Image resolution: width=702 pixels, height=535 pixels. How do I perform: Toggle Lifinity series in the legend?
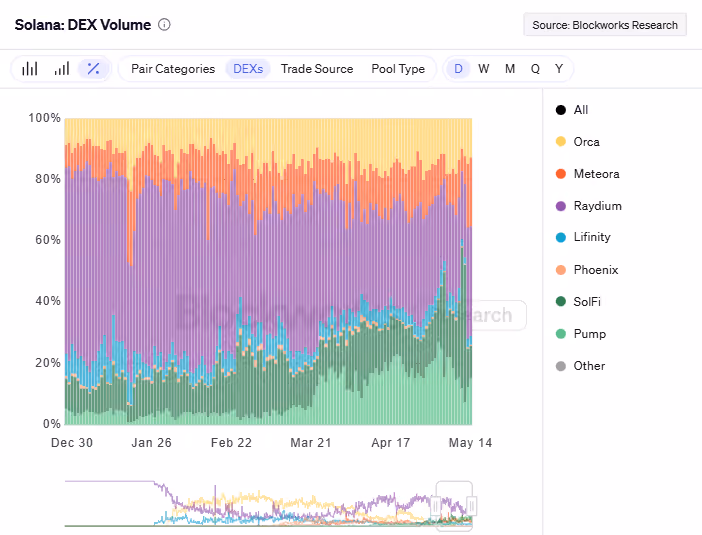pos(583,237)
